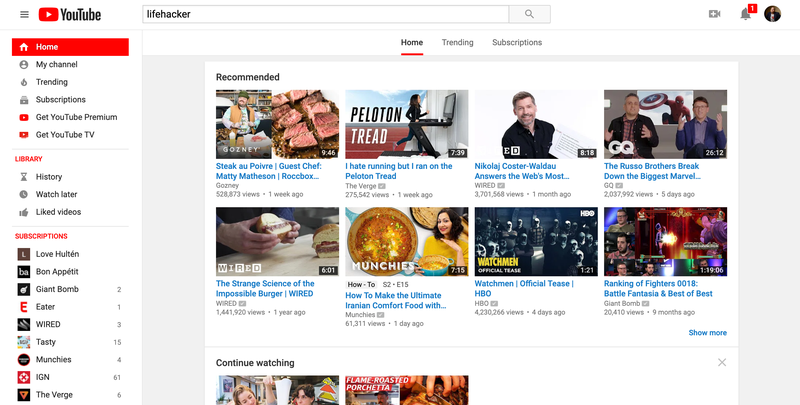This screenshot has width=800, height=405.
Task: Click the Impossible Burger WIRED thumbnail
Action: pyautogui.click(x=277, y=242)
